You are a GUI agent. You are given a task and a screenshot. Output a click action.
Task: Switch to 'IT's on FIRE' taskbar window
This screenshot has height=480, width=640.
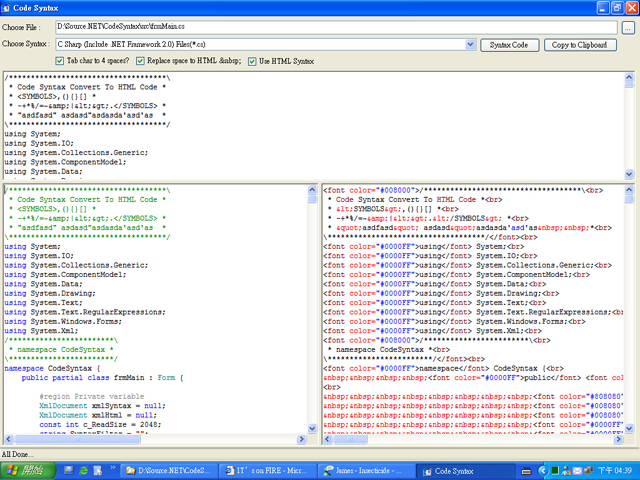pos(268,471)
